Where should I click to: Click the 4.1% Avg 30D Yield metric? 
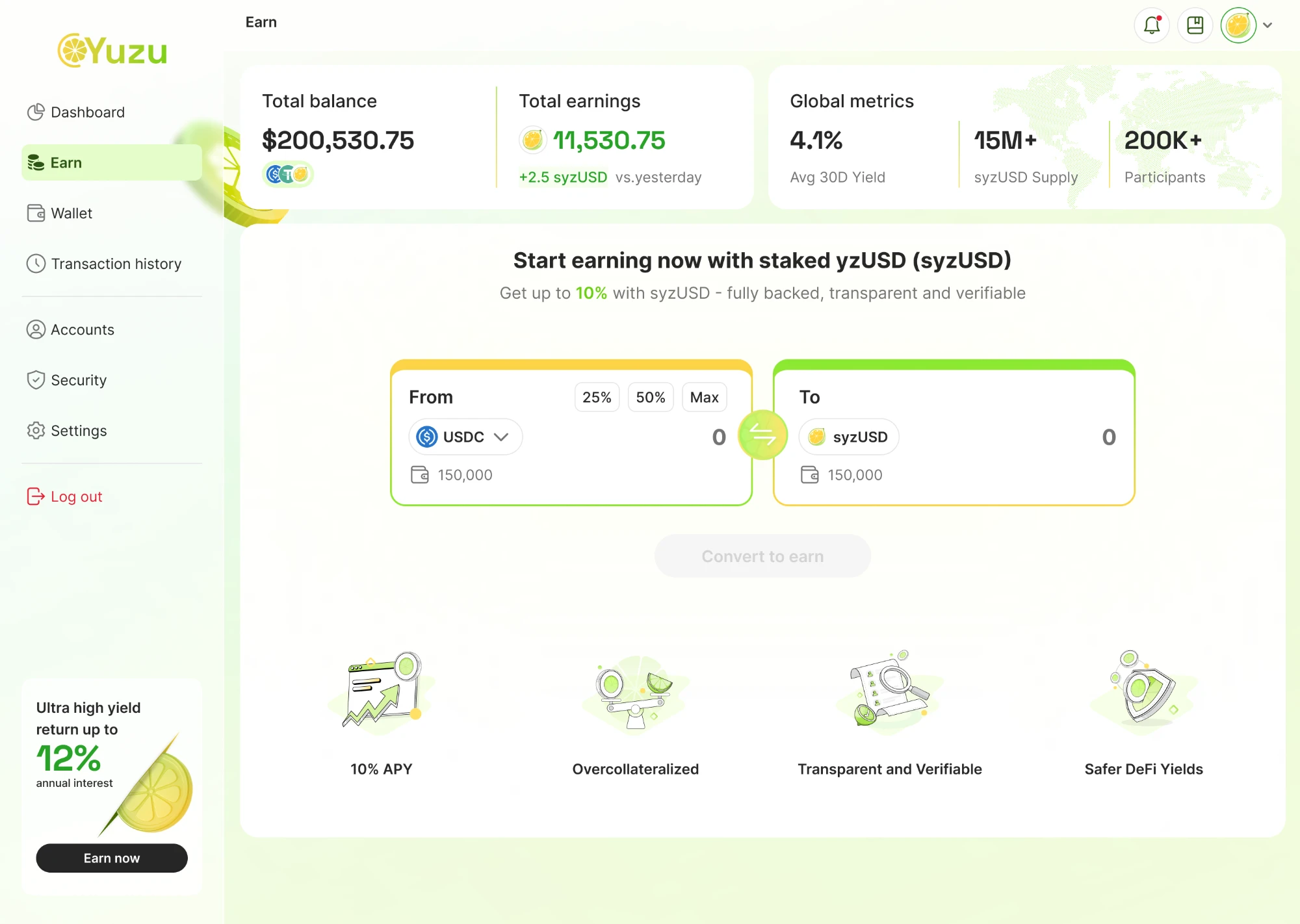816,140
